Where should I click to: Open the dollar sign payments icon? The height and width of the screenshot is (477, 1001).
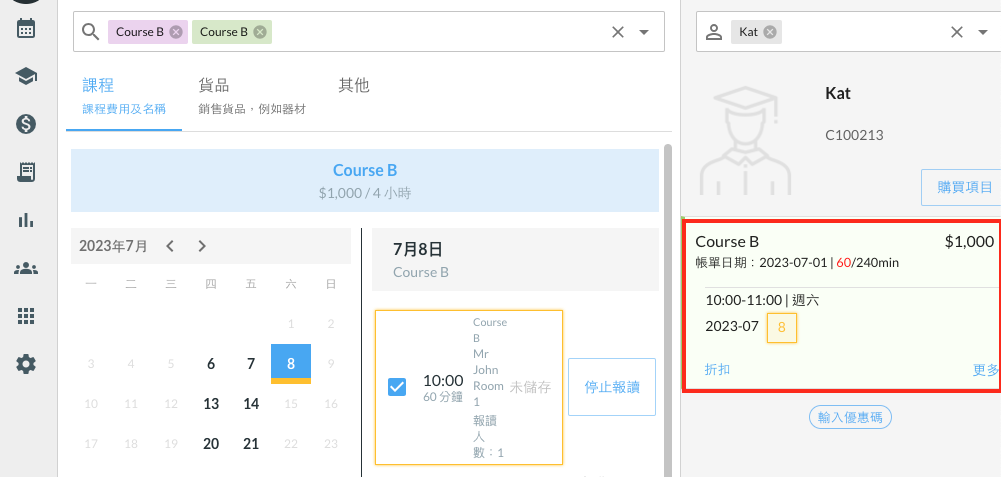(x=27, y=124)
